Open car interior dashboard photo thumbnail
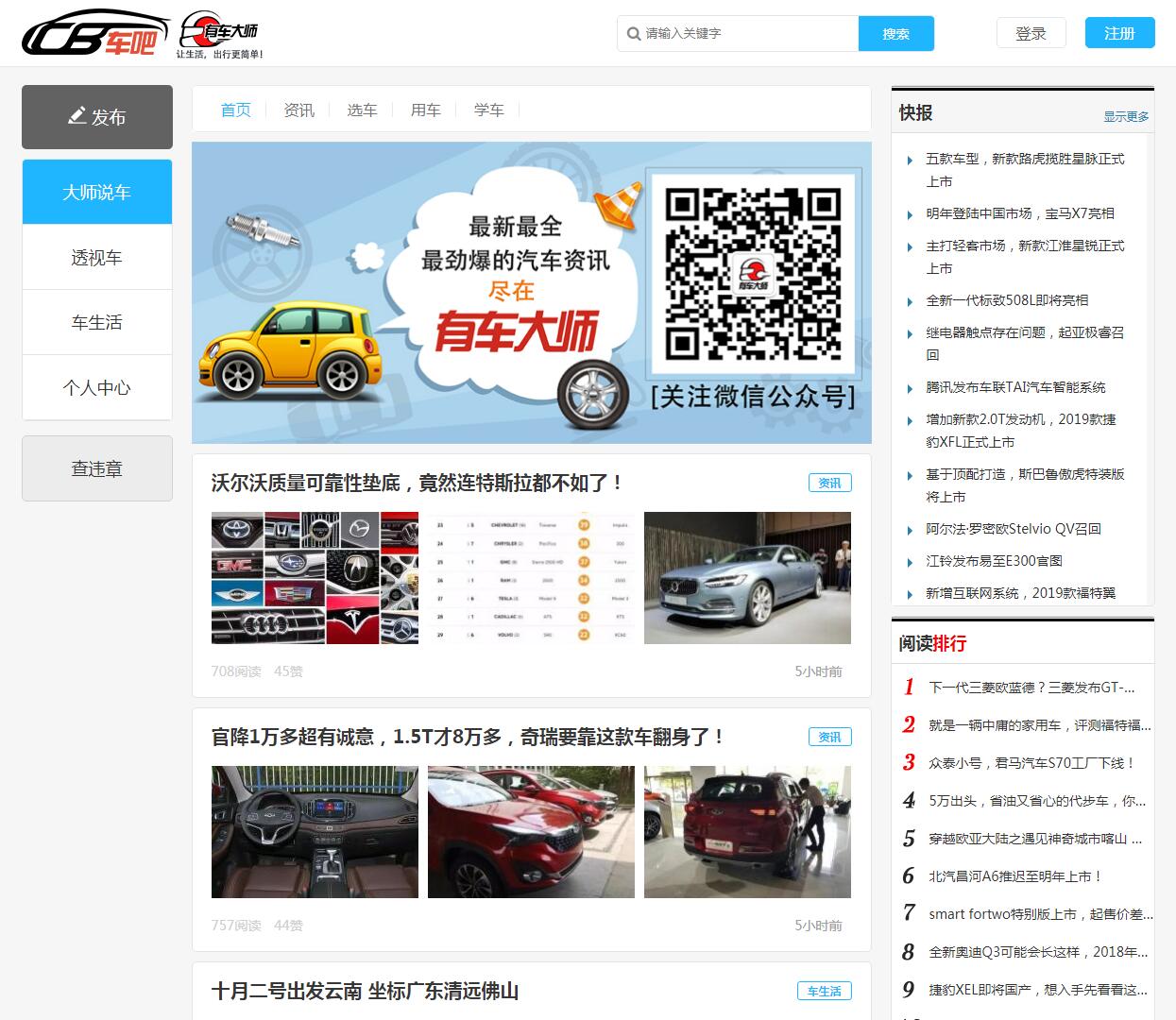This screenshot has height=1020, width=1176. pos(315,832)
